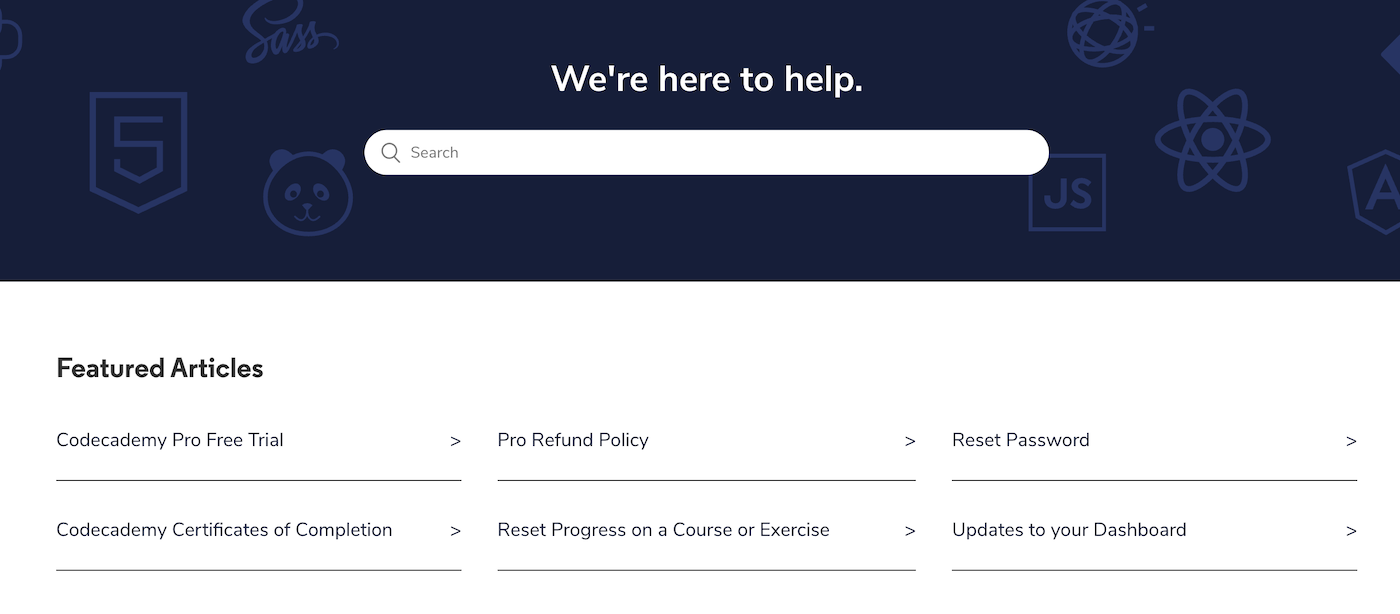Click the panda face icon
1400x614 pixels.
tap(308, 193)
